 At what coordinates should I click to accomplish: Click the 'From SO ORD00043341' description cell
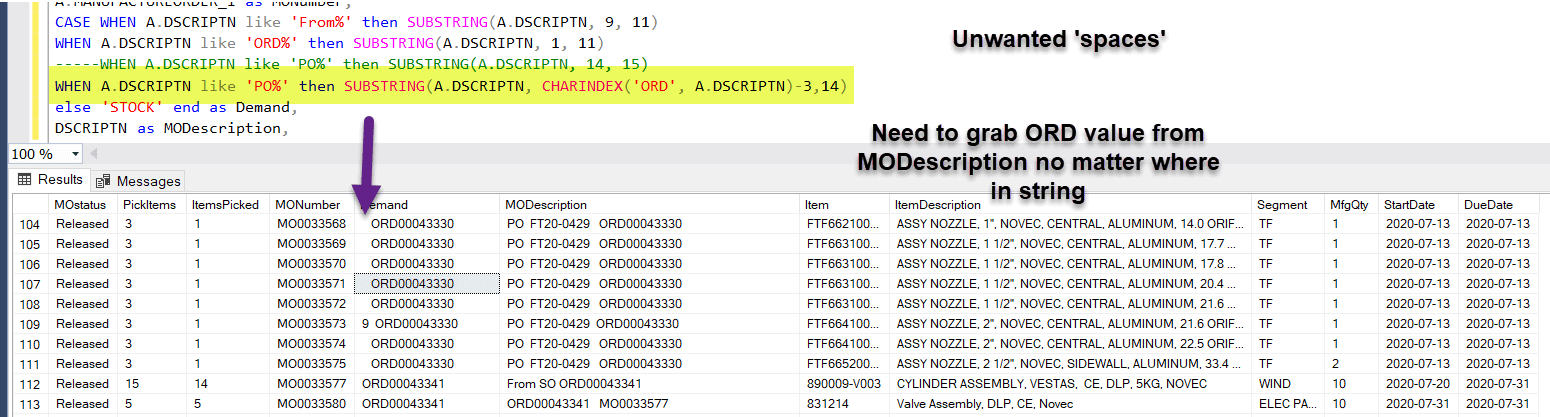[574, 384]
